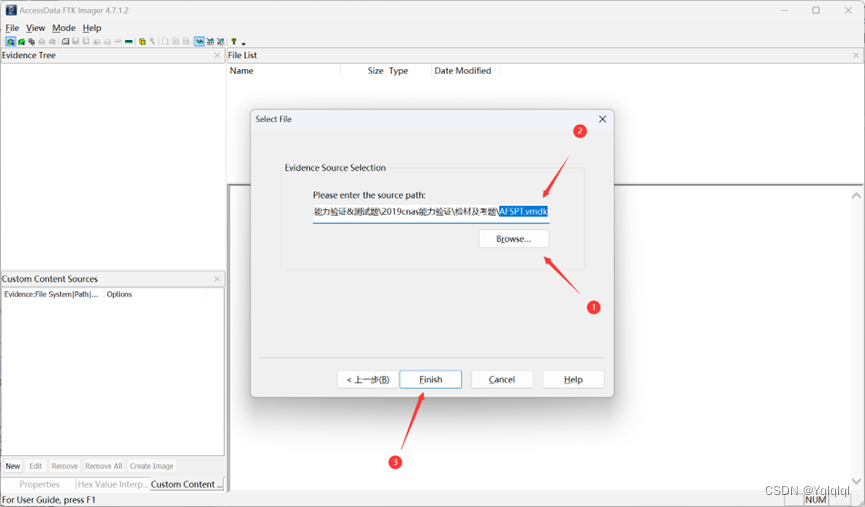865x507 pixels.
Task: Click the yellow help question mark icon
Action: (x=234, y=41)
